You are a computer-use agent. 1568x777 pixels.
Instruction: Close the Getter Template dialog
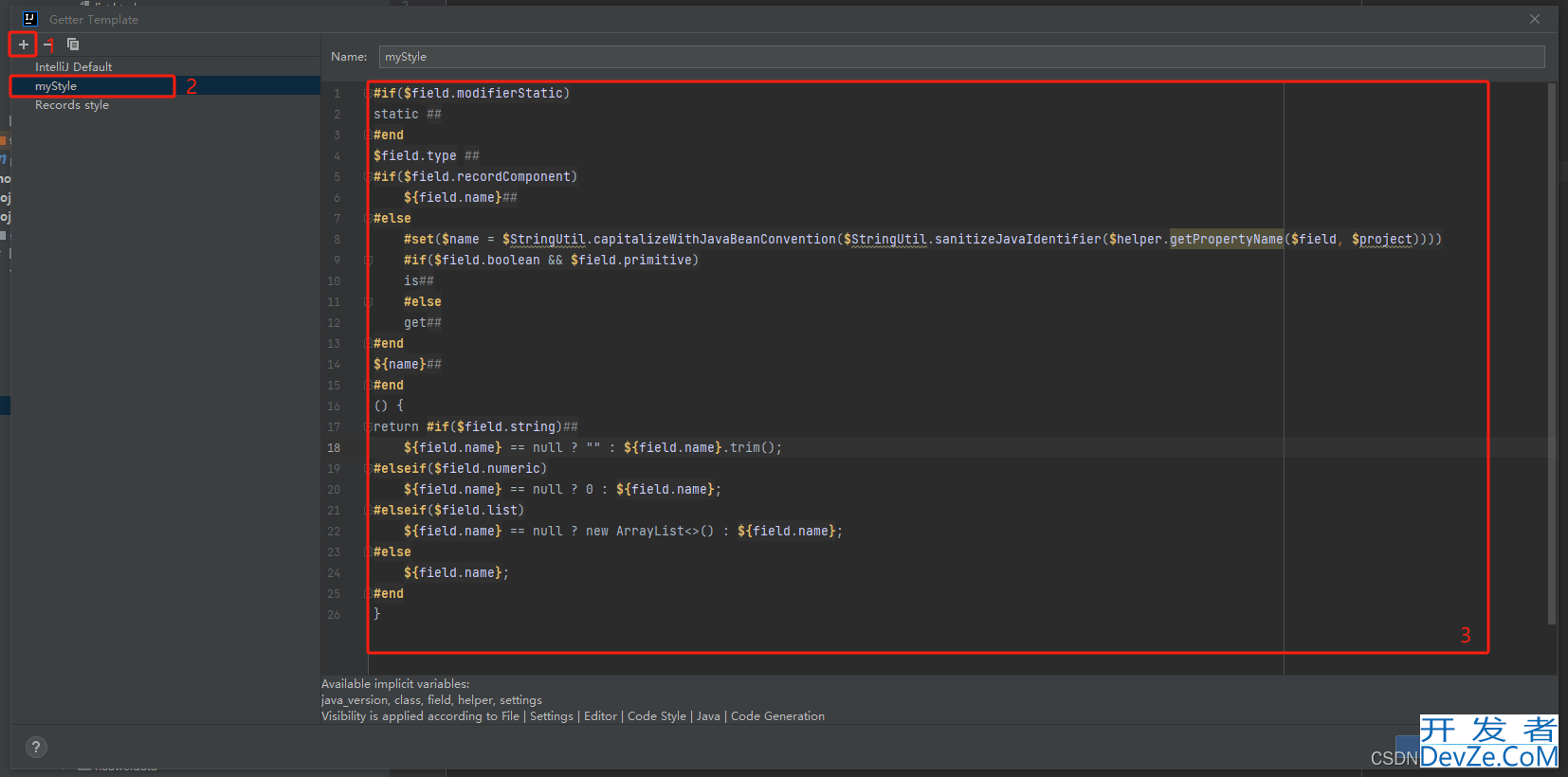(x=1535, y=19)
